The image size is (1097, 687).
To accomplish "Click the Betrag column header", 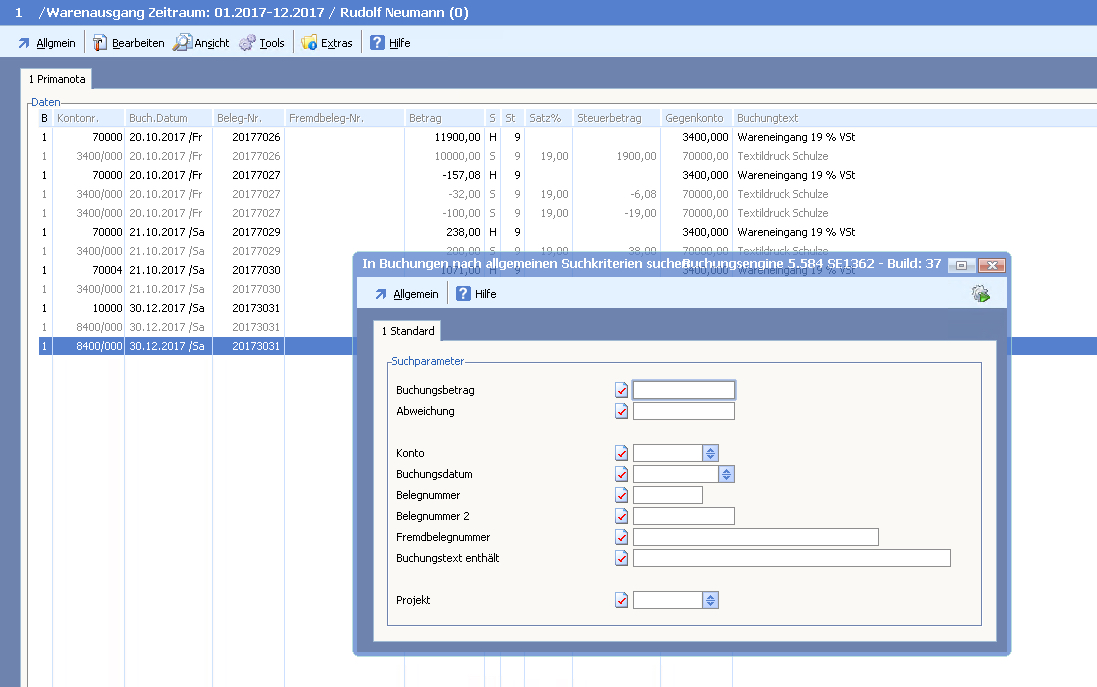I will click(443, 118).
